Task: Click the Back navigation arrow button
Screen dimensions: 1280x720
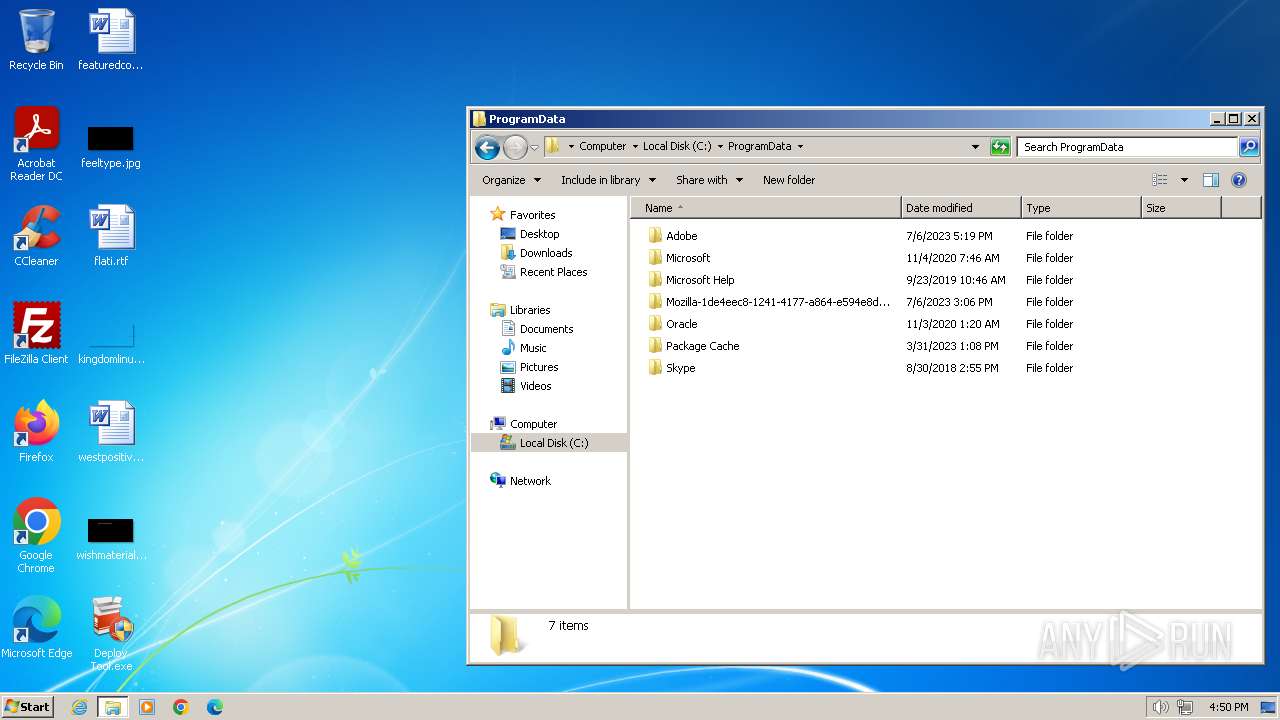Action: [x=487, y=147]
